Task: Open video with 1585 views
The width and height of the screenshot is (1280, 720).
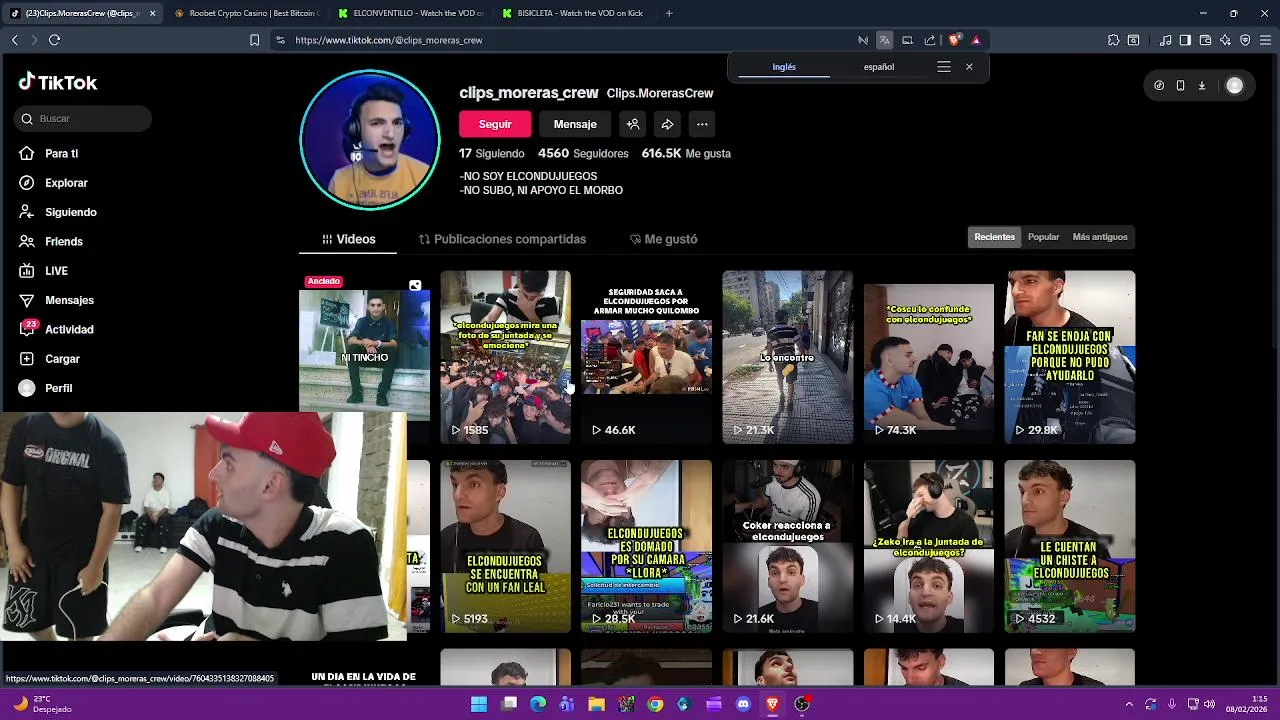Action: click(x=505, y=357)
